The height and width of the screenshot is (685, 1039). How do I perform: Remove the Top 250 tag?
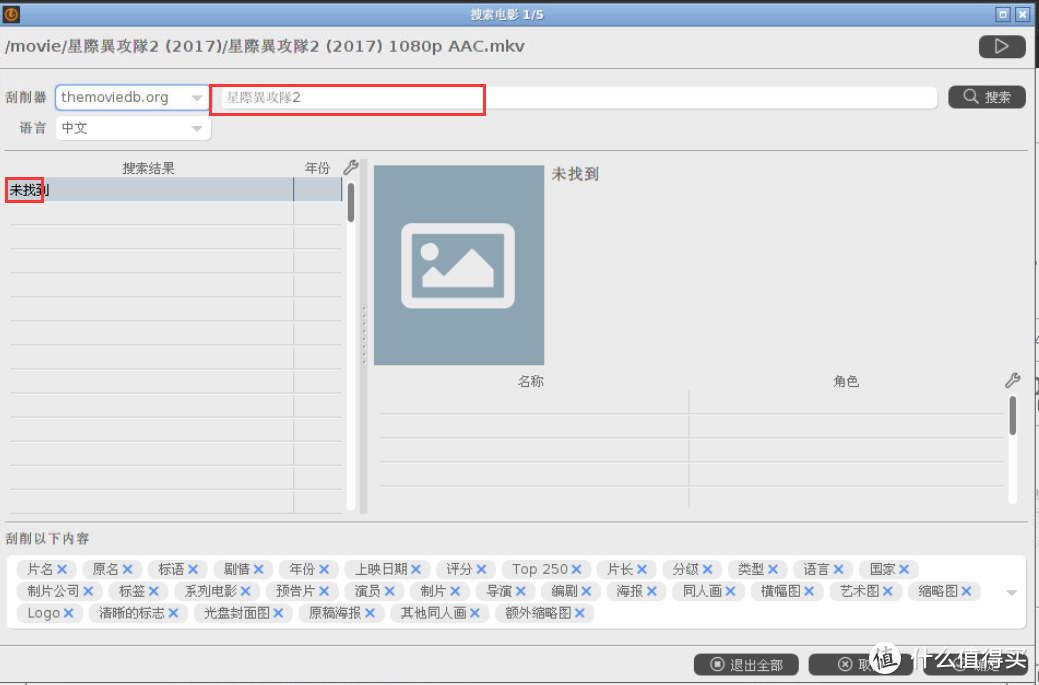click(576, 569)
